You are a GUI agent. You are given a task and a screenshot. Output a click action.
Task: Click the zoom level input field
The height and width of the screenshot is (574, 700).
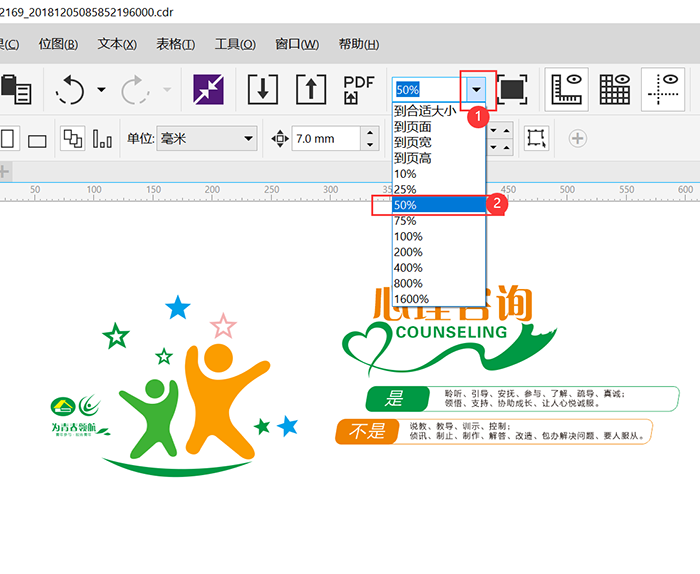(429, 90)
